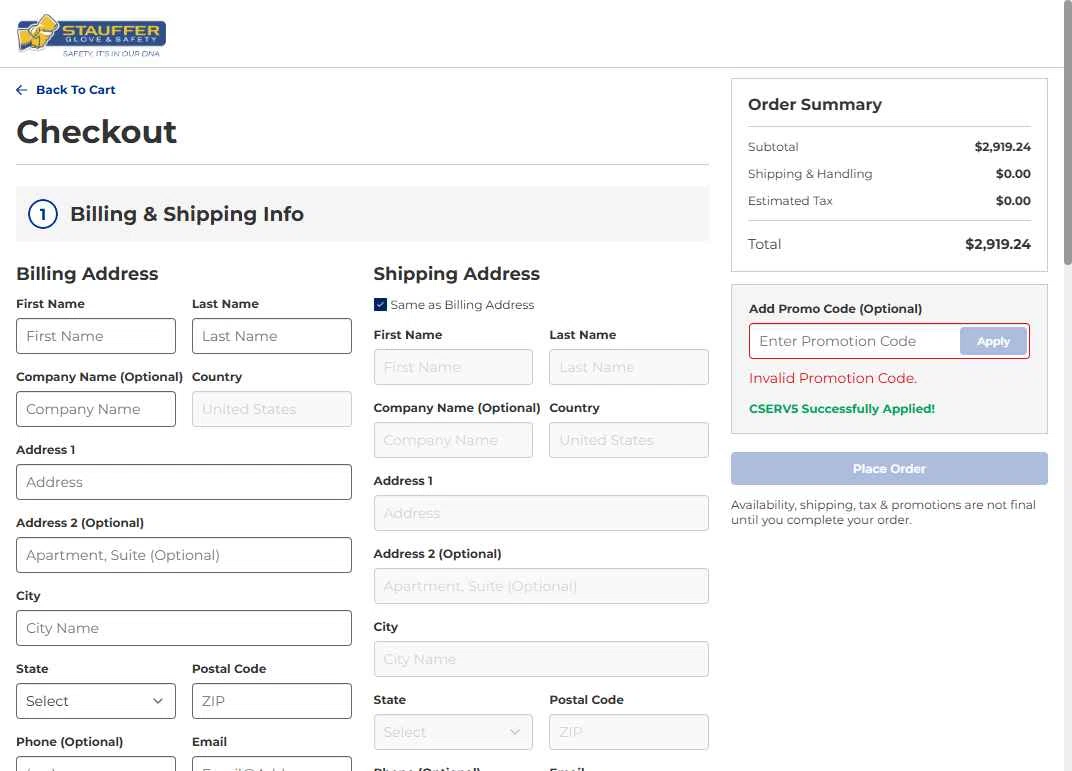Click the step 1 circle icon
1072x771 pixels.
(42, 214)
